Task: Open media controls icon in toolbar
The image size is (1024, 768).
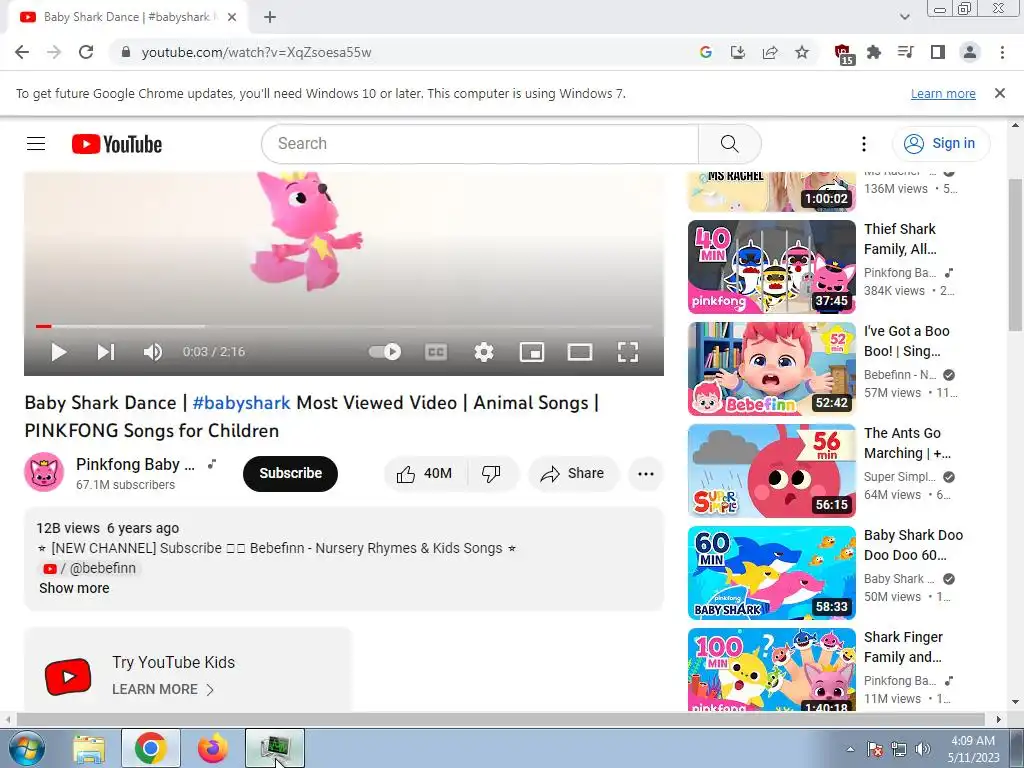Action: coord(906,52)
